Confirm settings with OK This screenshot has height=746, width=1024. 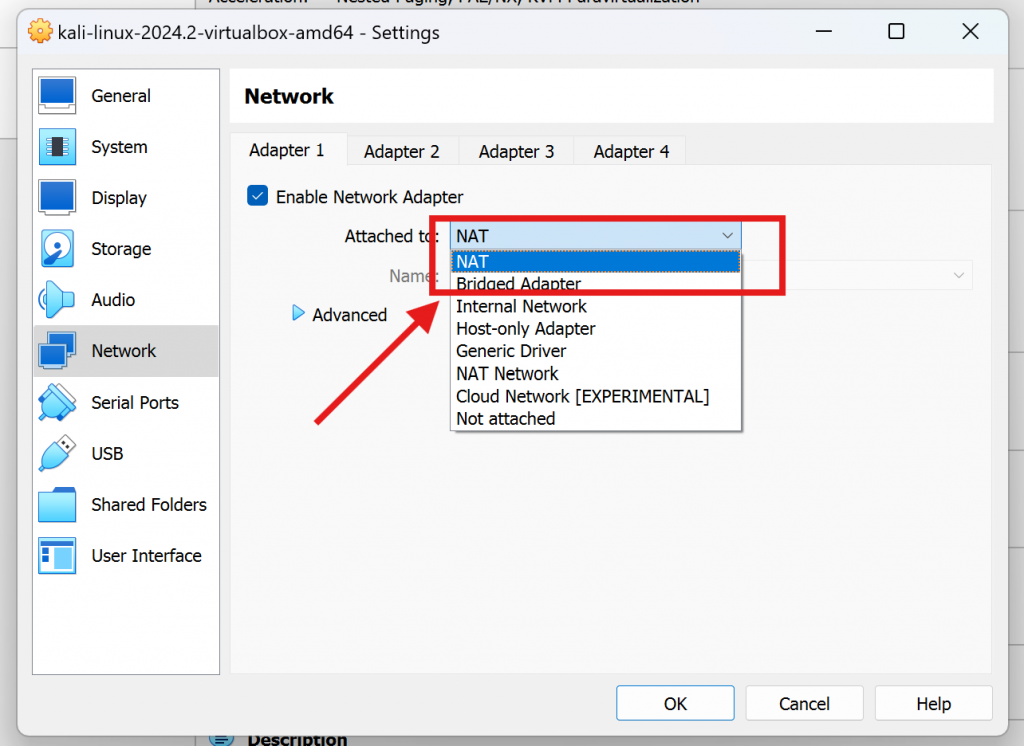(675, 703)
